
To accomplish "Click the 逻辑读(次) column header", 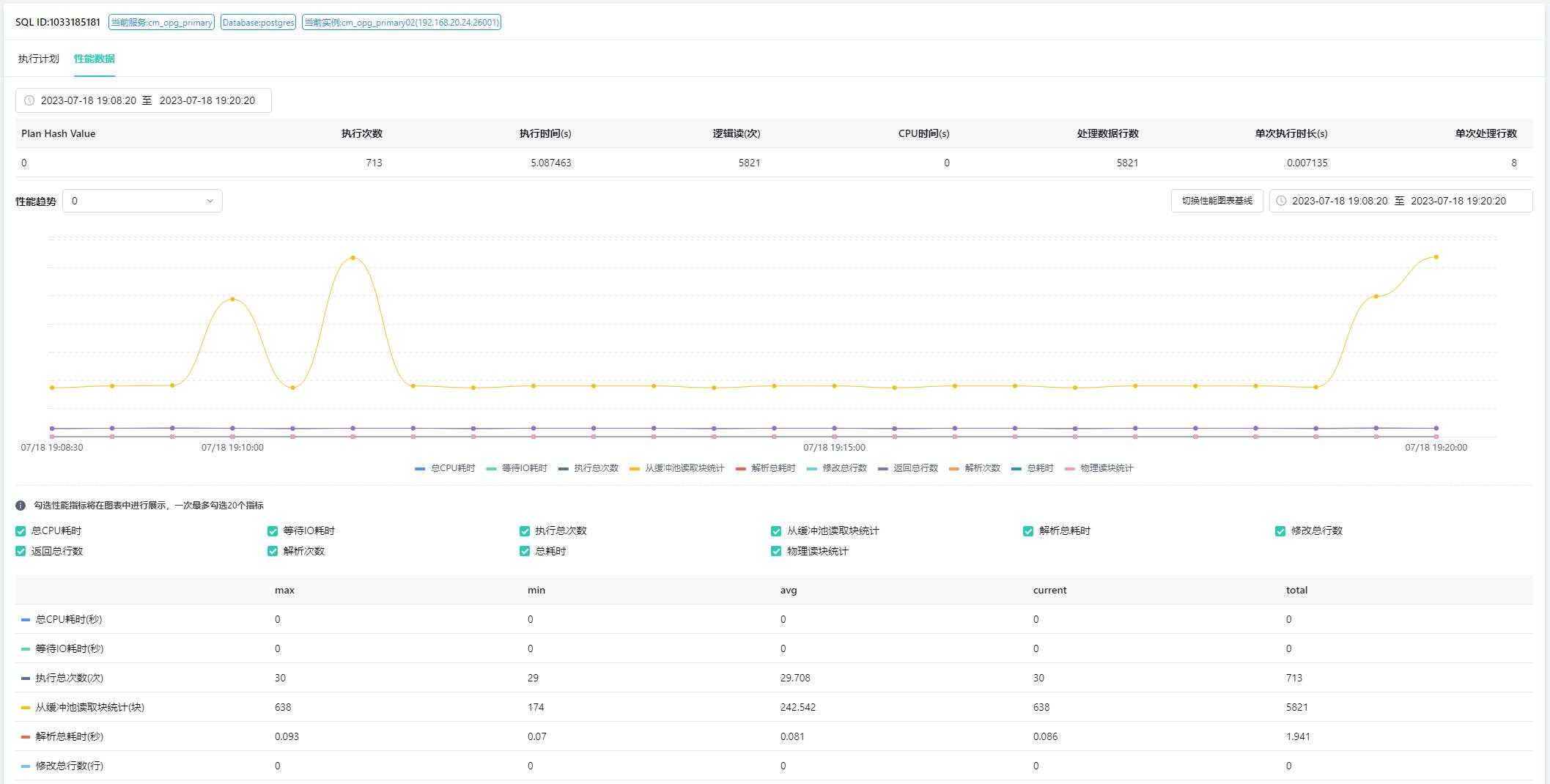I will click(x=737, y=133).
